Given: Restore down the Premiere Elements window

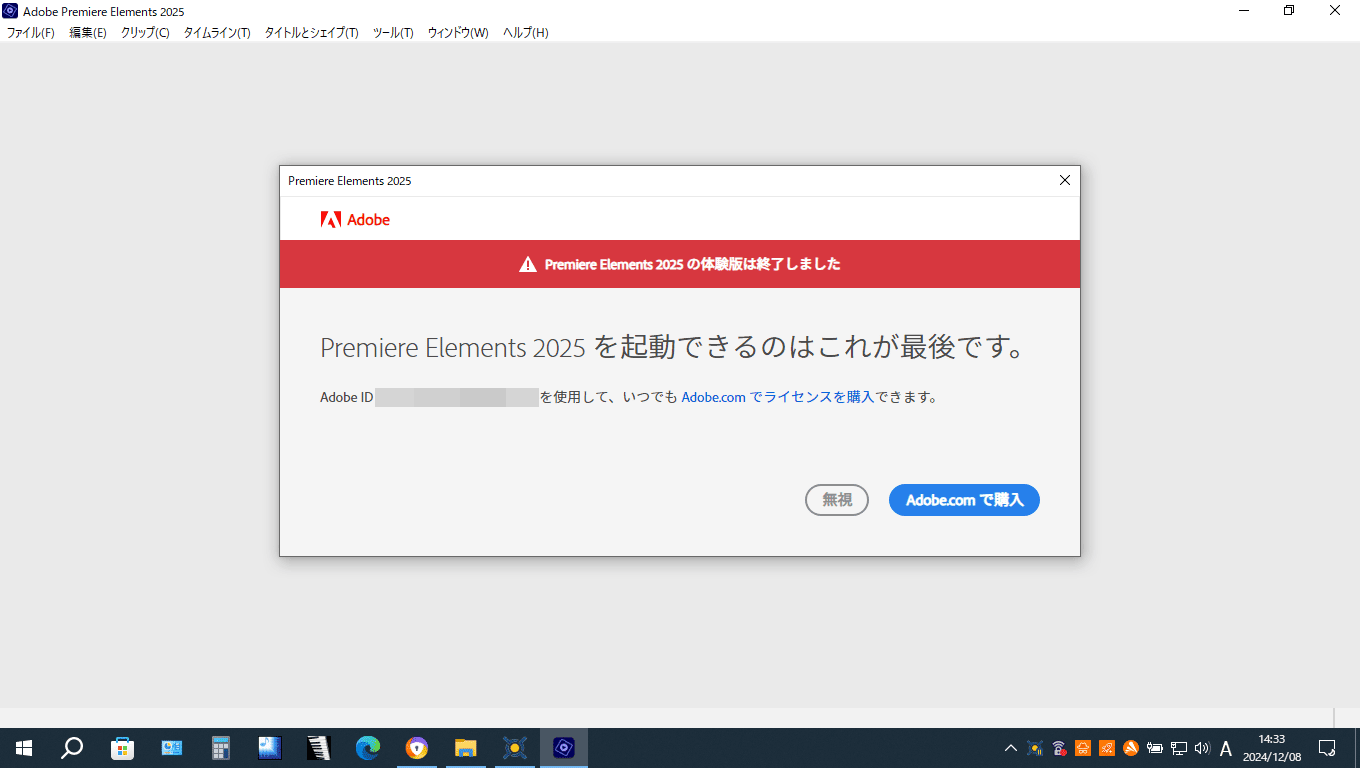Looking at the screenshot, I should tap(1289, 11).
